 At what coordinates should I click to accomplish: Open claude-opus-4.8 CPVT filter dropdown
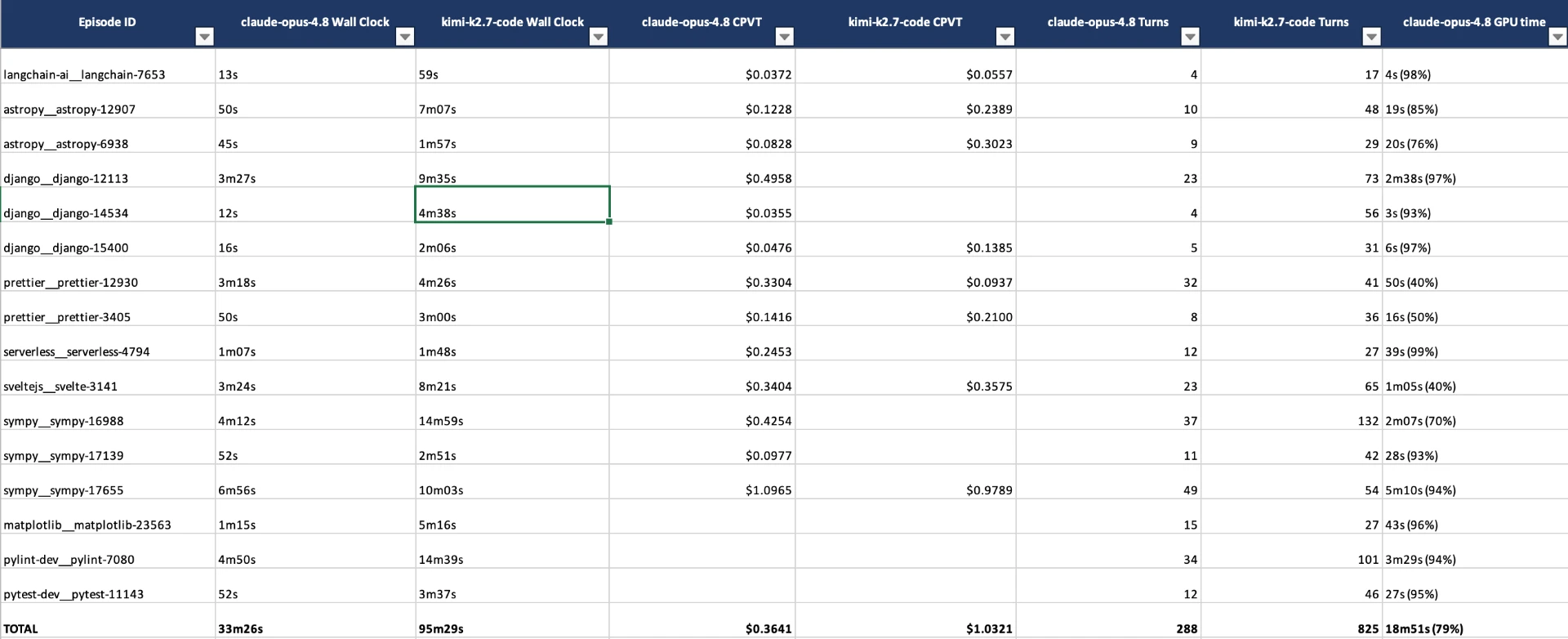click(784, 37)
